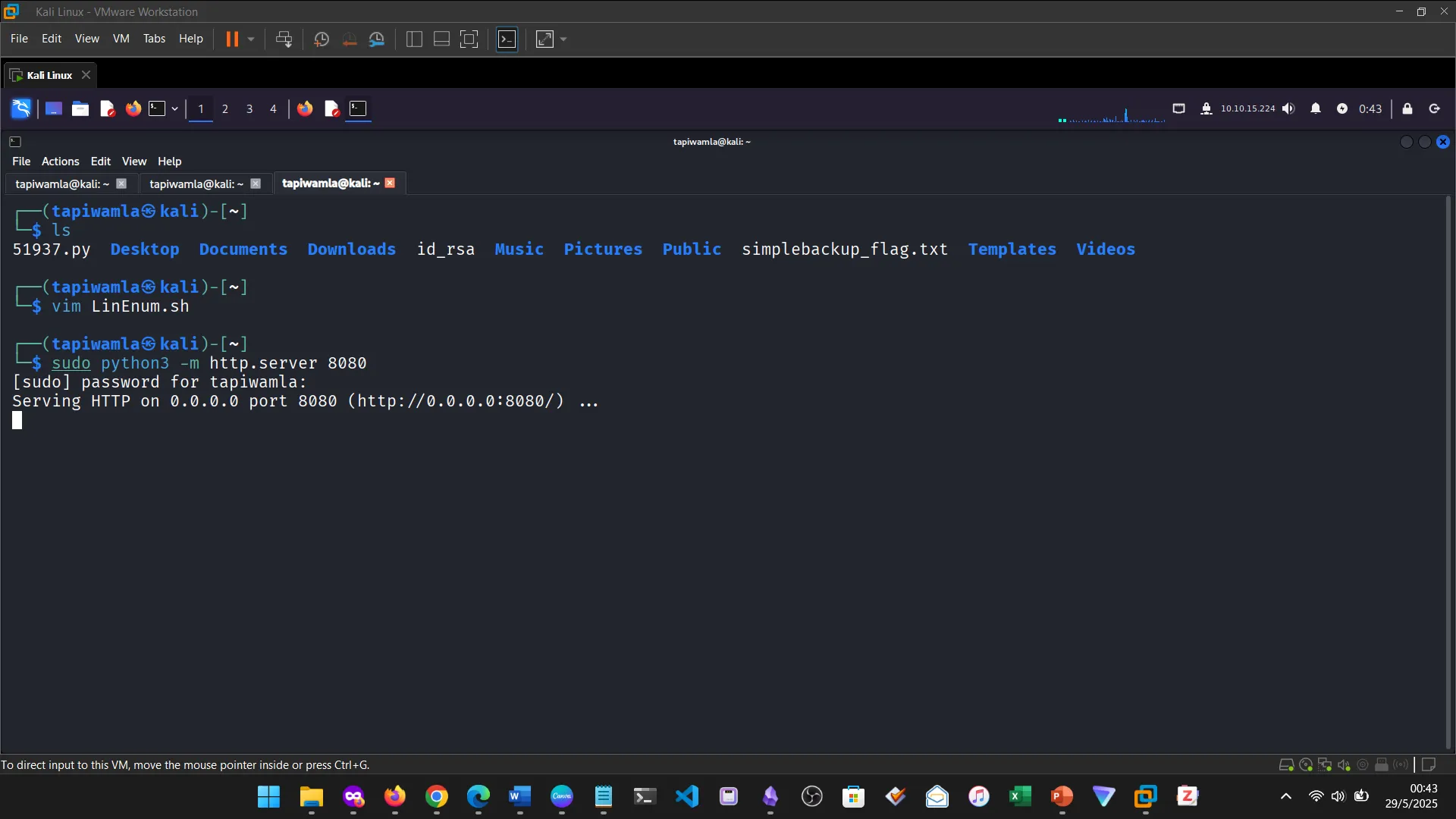Open the VMware snapshot manager
This screenshot has height=819, width=1456.
click(x=377, y=39)
